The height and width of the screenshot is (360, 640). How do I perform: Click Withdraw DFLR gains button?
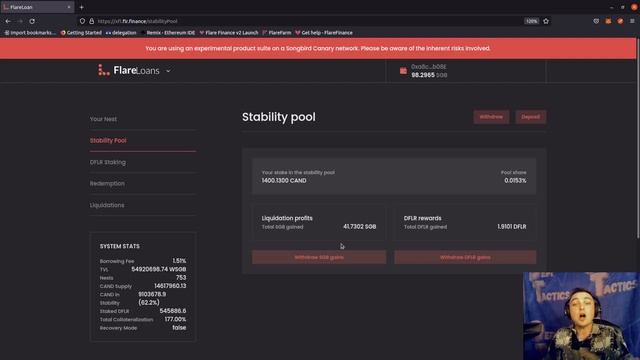(x=465, y=257)
